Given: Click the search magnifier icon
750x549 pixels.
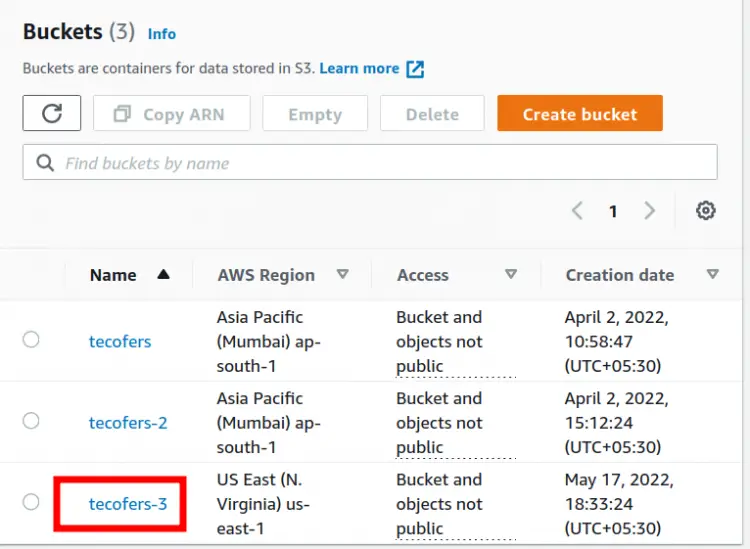Looking at the screenshot, I should [45, 163].
